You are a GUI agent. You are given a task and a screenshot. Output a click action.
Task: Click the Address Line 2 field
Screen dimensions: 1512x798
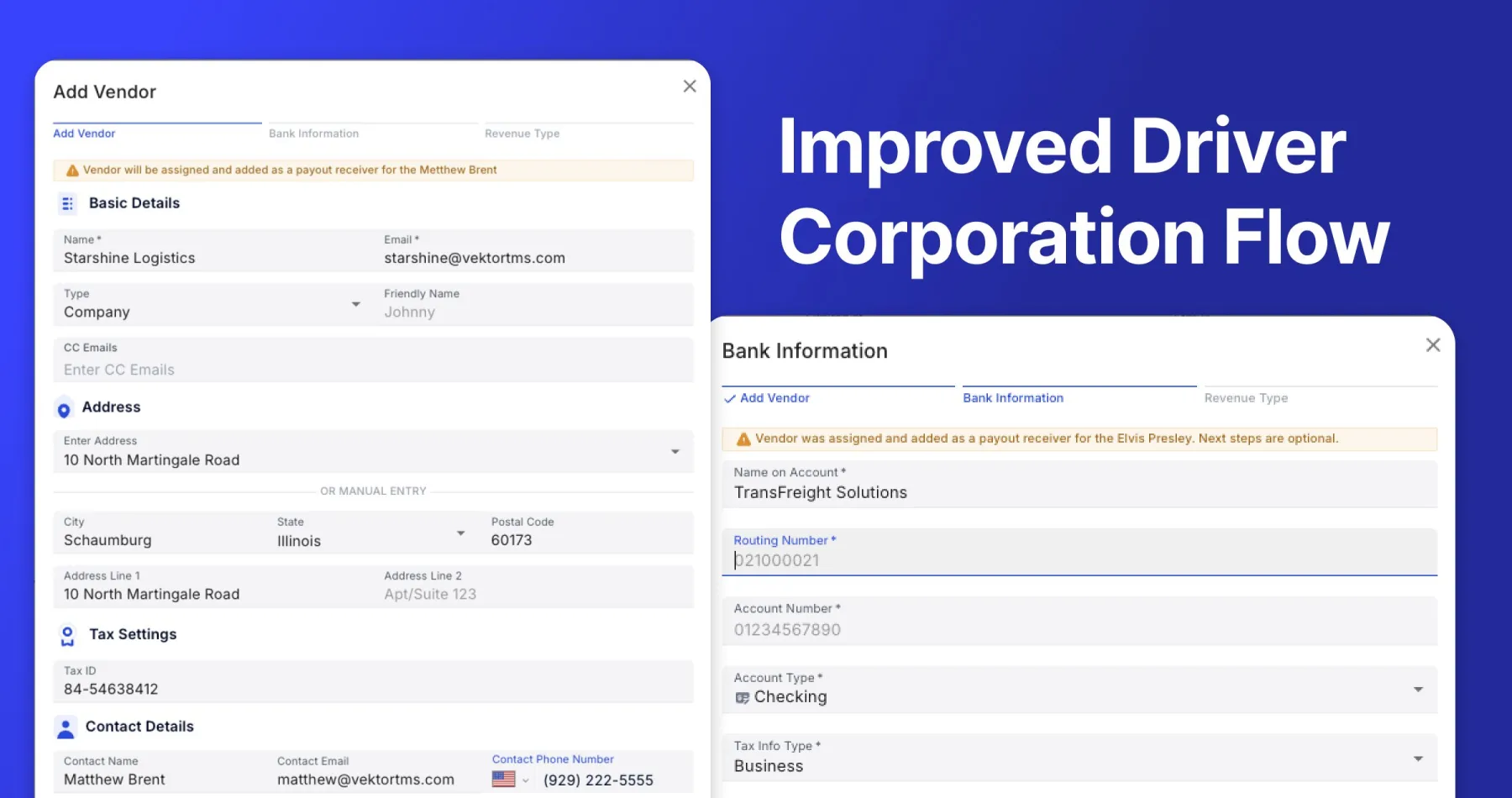(534, 586)
